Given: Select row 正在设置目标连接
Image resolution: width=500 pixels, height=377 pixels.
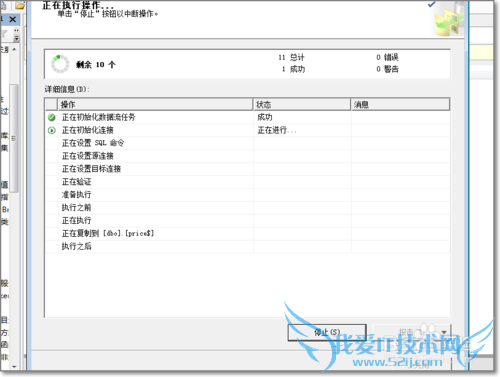Looking at the screenshot, I should pos(247,169).
